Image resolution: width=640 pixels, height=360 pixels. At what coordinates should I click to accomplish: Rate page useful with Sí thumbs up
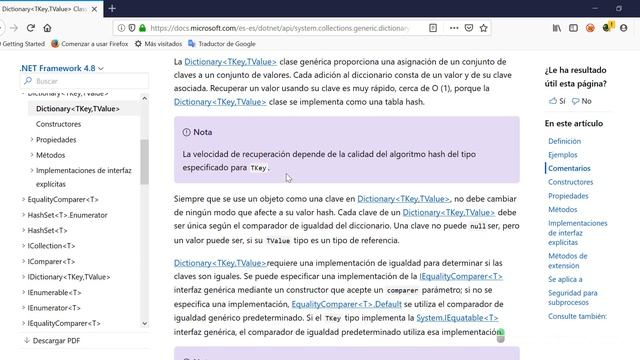click(557, 101)
